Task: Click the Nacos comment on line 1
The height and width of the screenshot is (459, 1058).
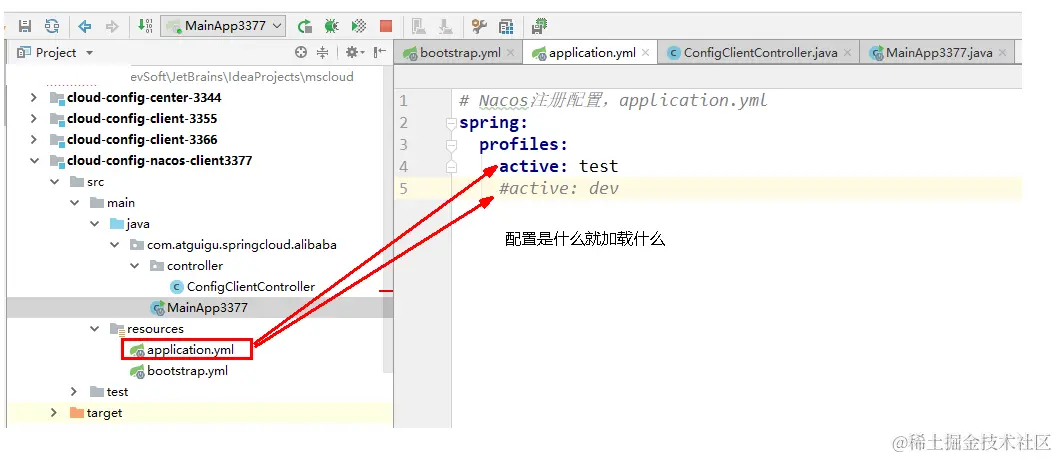Action: click(613, 101)
